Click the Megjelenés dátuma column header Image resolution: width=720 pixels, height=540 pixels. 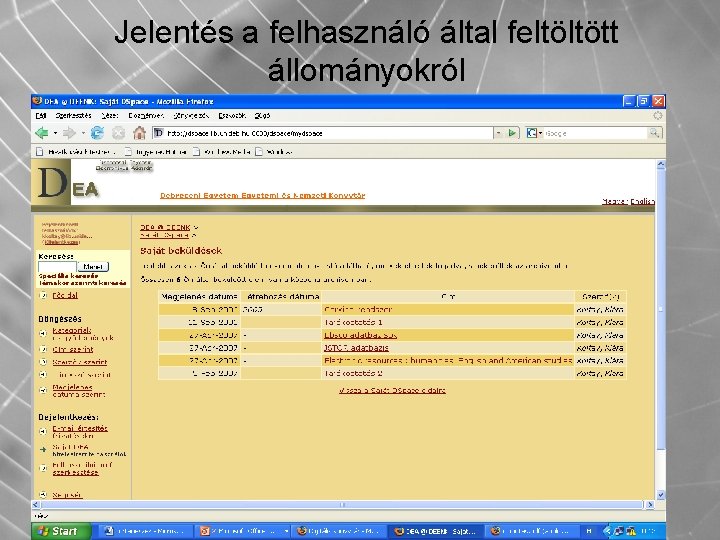point(199,297)
